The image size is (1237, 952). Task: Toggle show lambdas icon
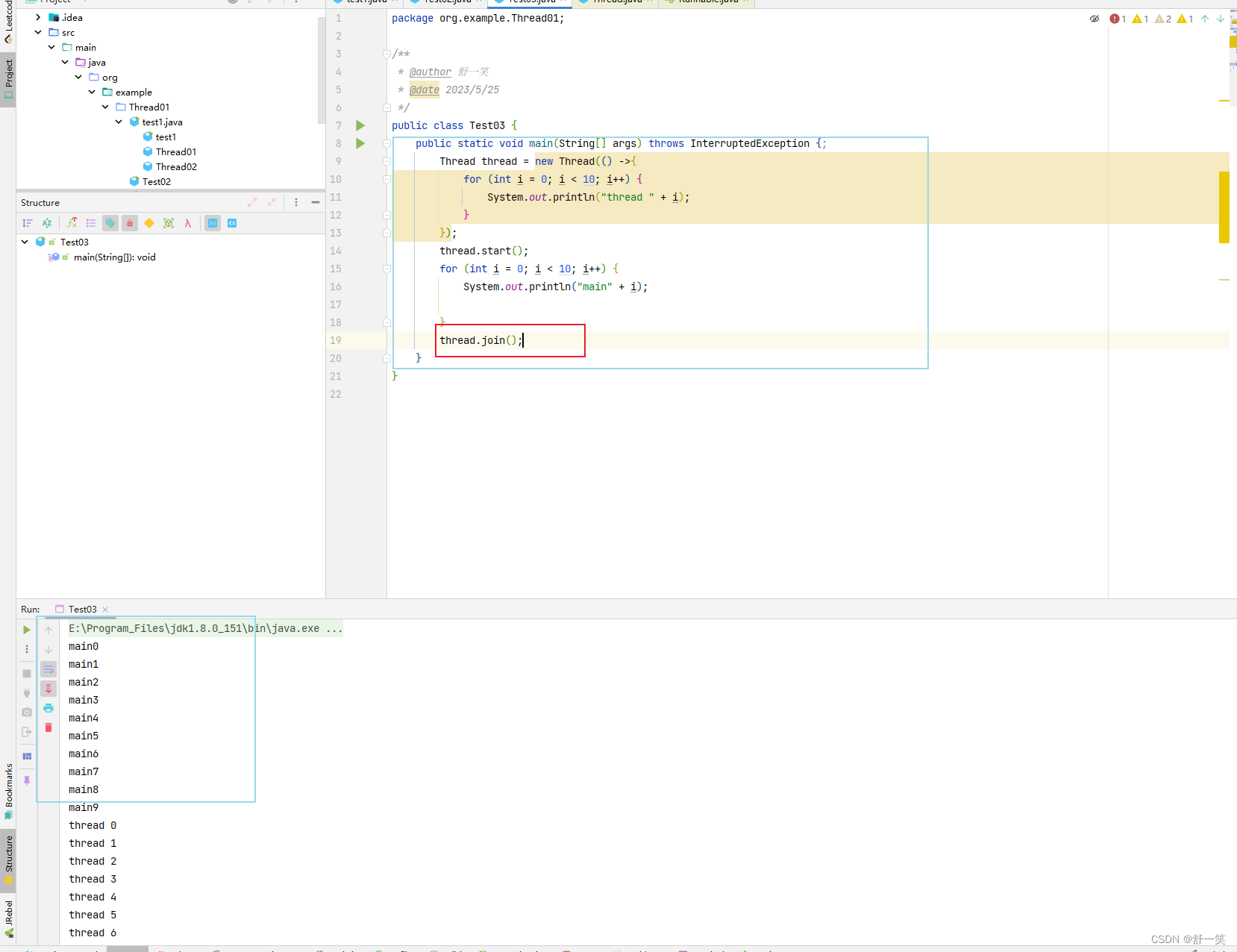pos(188,223)
